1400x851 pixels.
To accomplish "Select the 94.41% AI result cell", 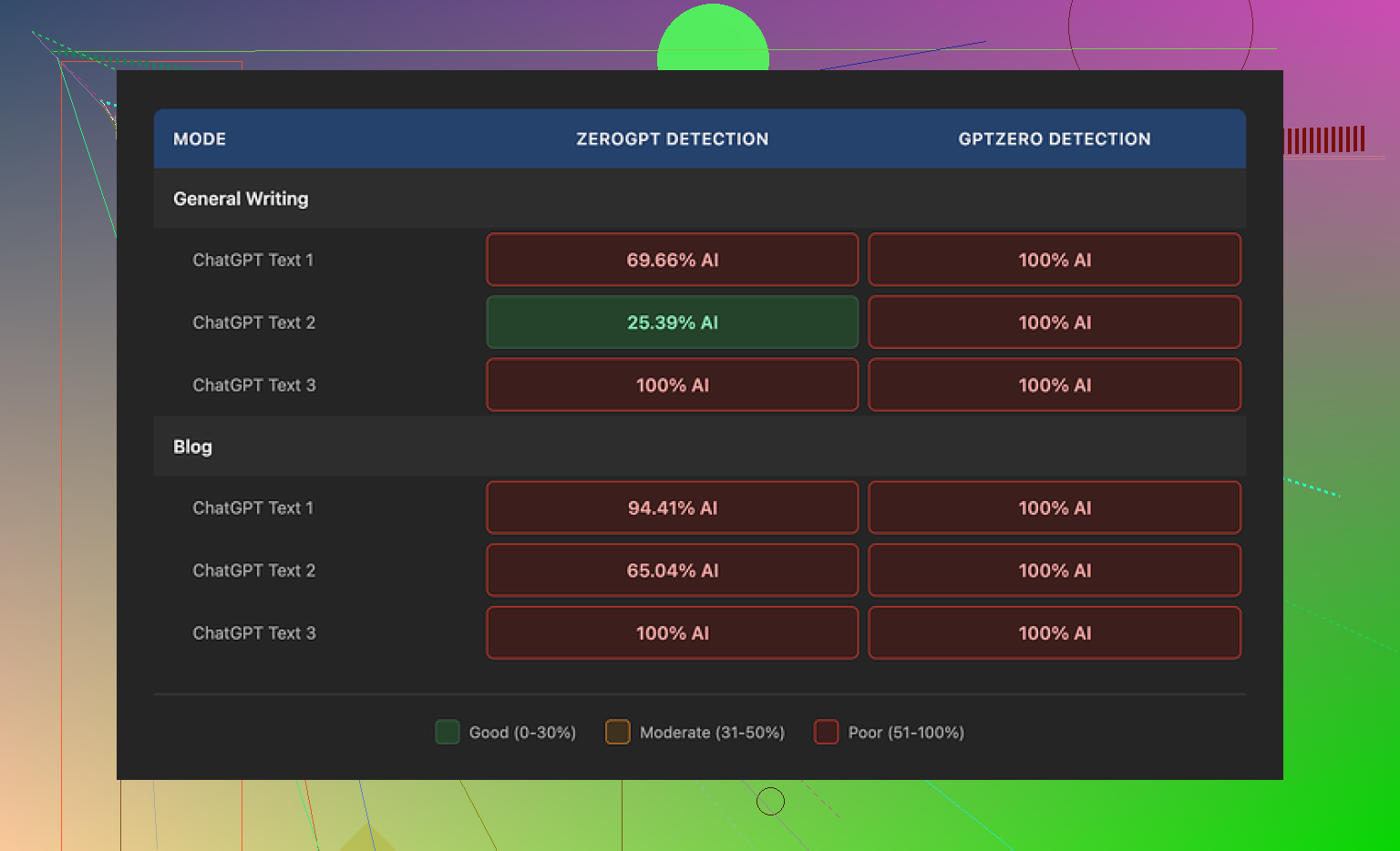I will click(672, 508).
